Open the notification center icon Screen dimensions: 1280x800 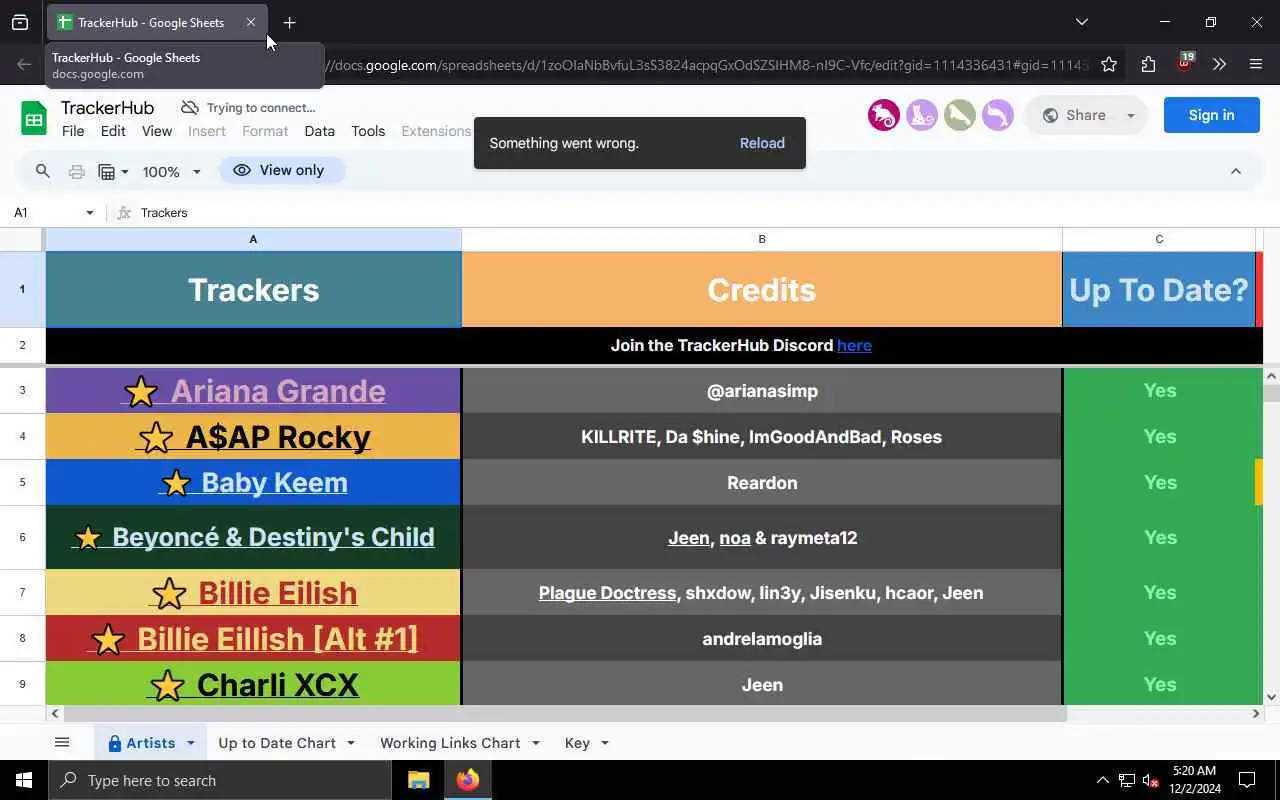tap(1247, 780)
